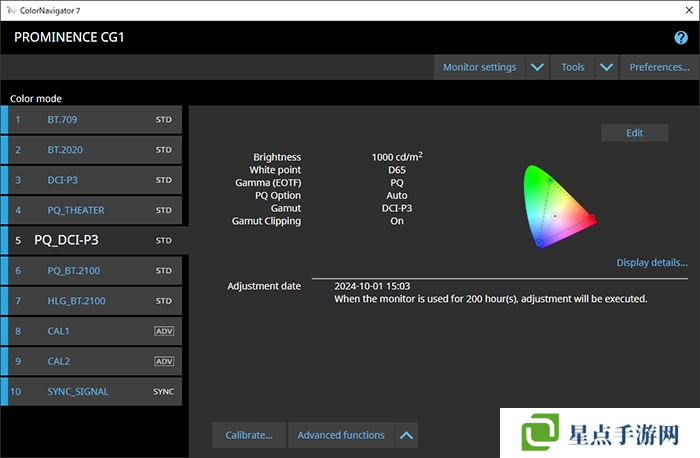Click the Calibrate button

coord(249,435)
